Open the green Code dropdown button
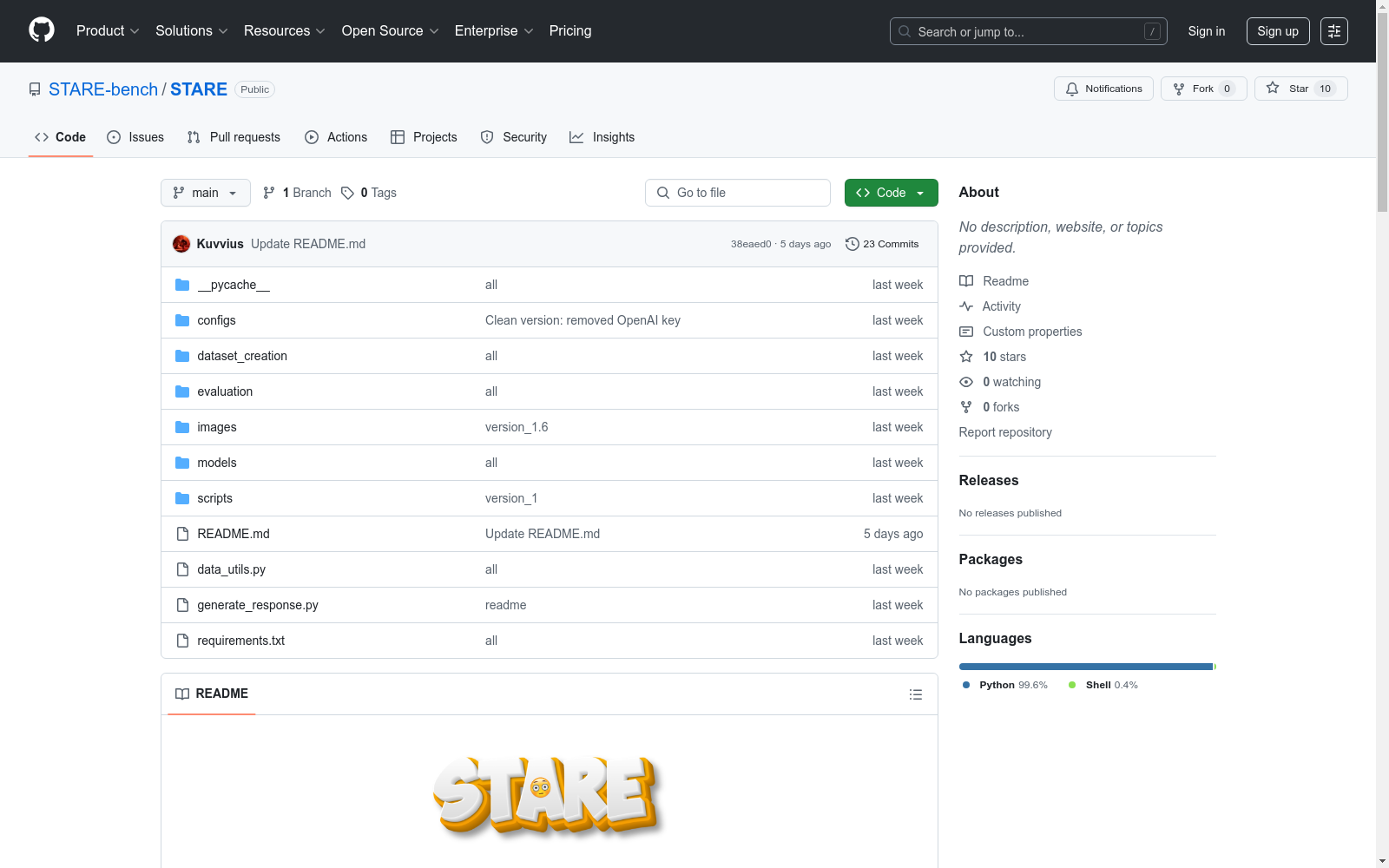Image resolution: width=1389 pixels, height=868 pixels. click(891, 193)
